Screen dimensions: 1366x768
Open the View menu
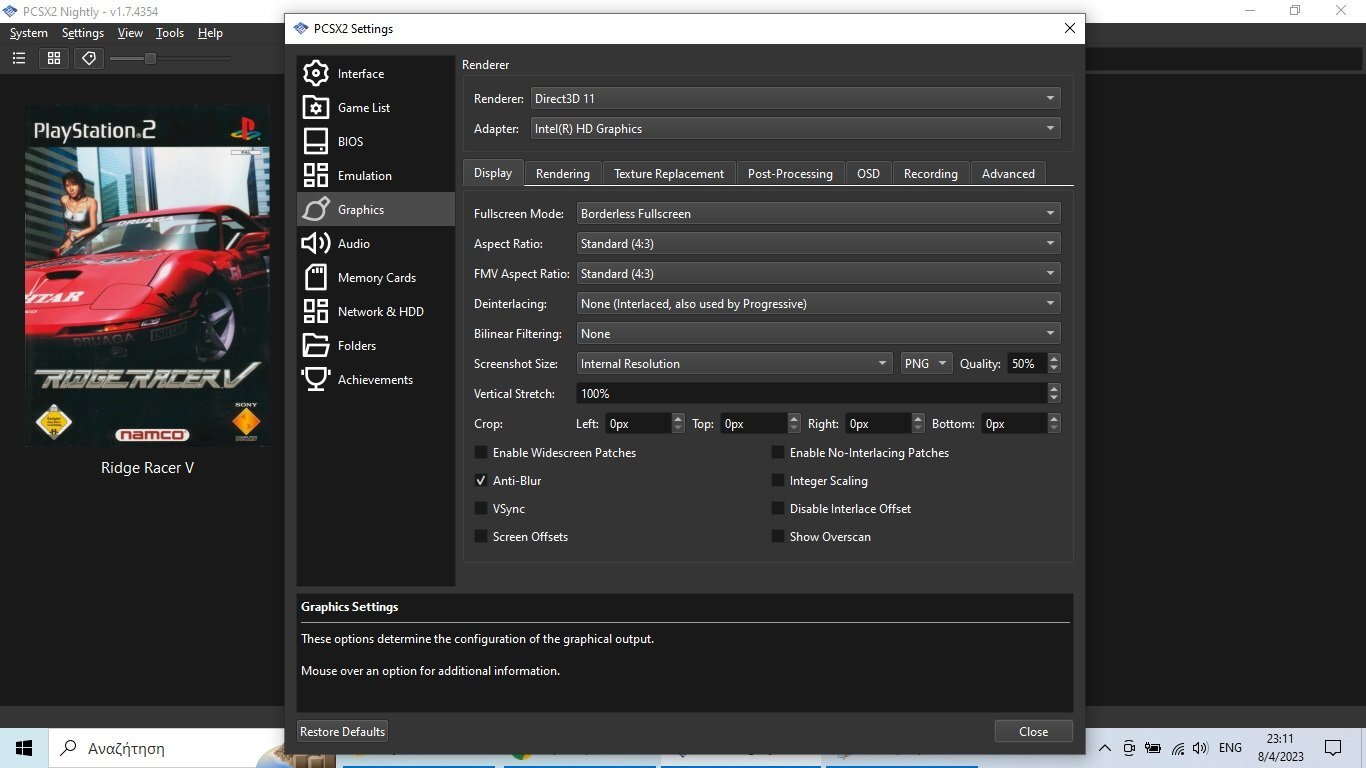point(130,33)
